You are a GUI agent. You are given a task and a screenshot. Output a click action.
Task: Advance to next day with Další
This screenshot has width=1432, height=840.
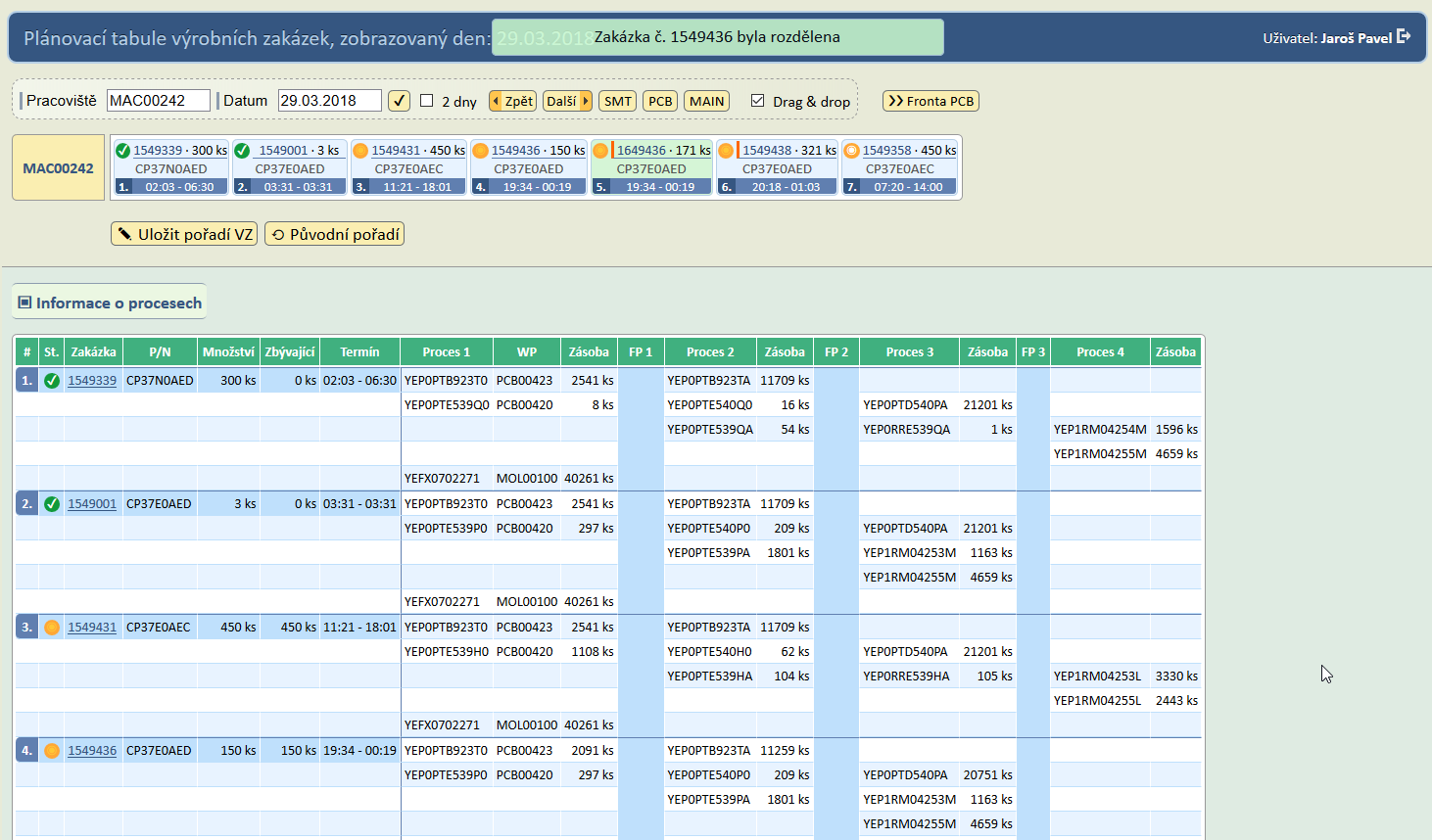[567, 101]
